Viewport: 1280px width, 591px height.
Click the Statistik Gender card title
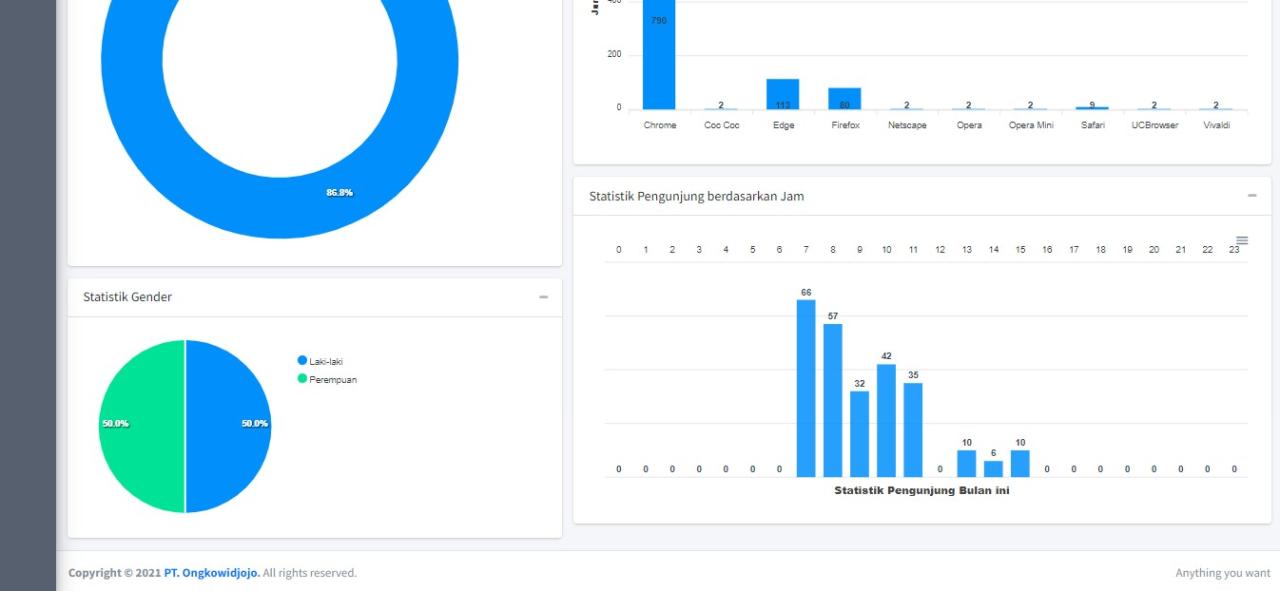point(128,297)
